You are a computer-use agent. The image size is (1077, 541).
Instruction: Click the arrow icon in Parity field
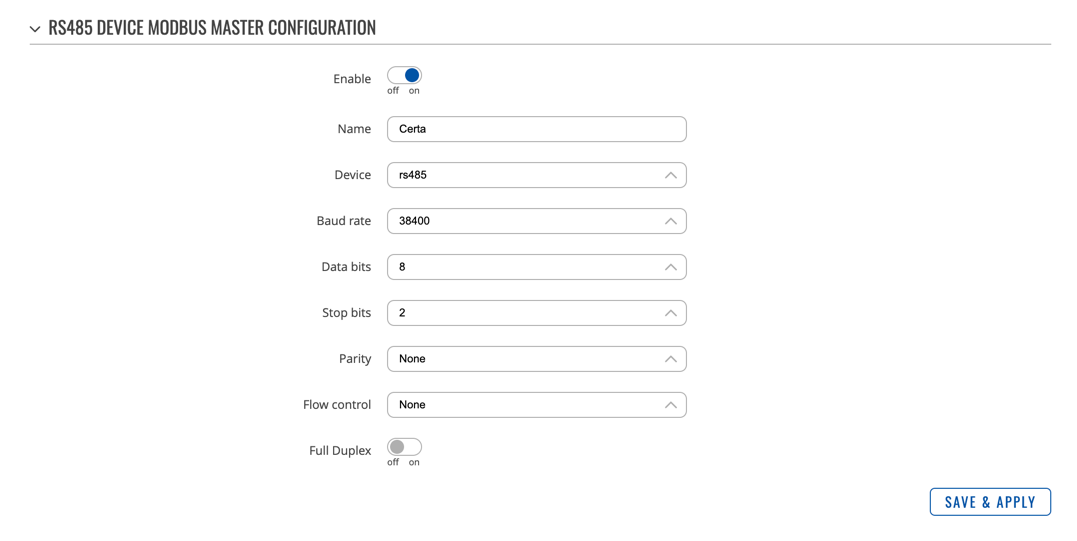click(x=670, y=359)
